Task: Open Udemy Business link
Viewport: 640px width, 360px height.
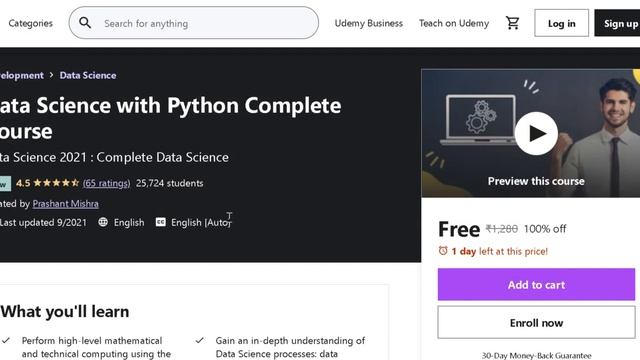Action: (x=369, y=23)
